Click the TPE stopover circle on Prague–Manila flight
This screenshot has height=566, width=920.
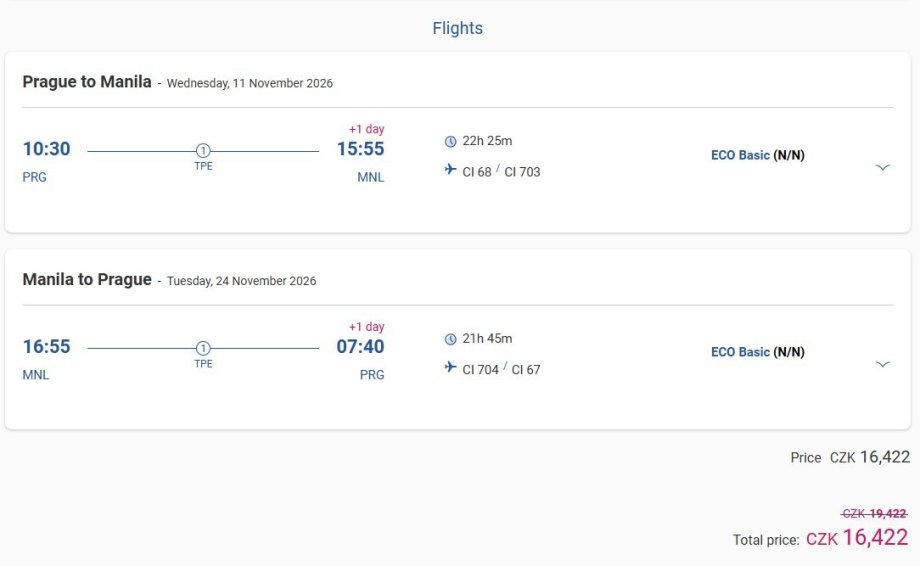point(203,151)
